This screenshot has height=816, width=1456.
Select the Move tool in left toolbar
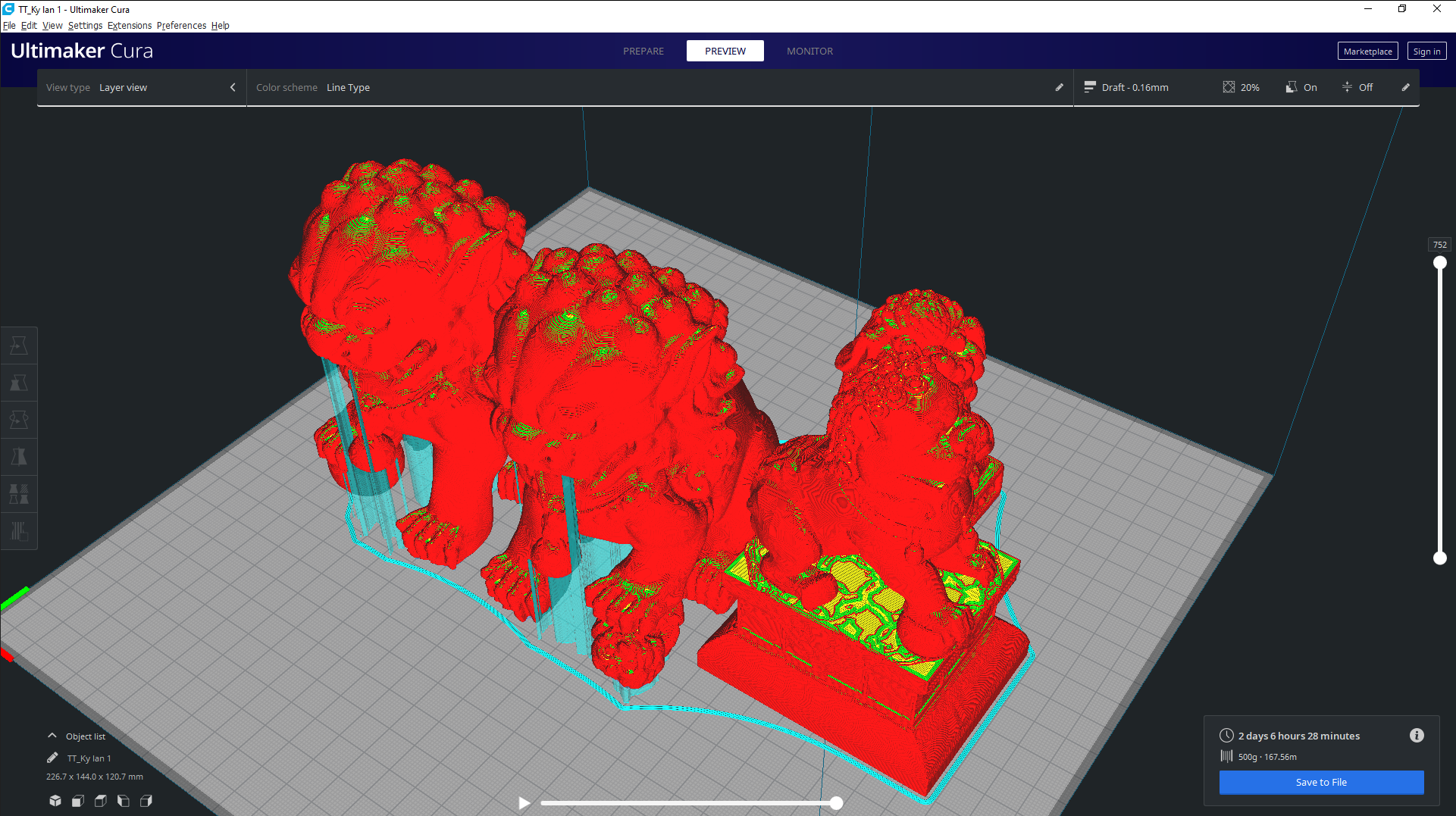coord(19,345)
